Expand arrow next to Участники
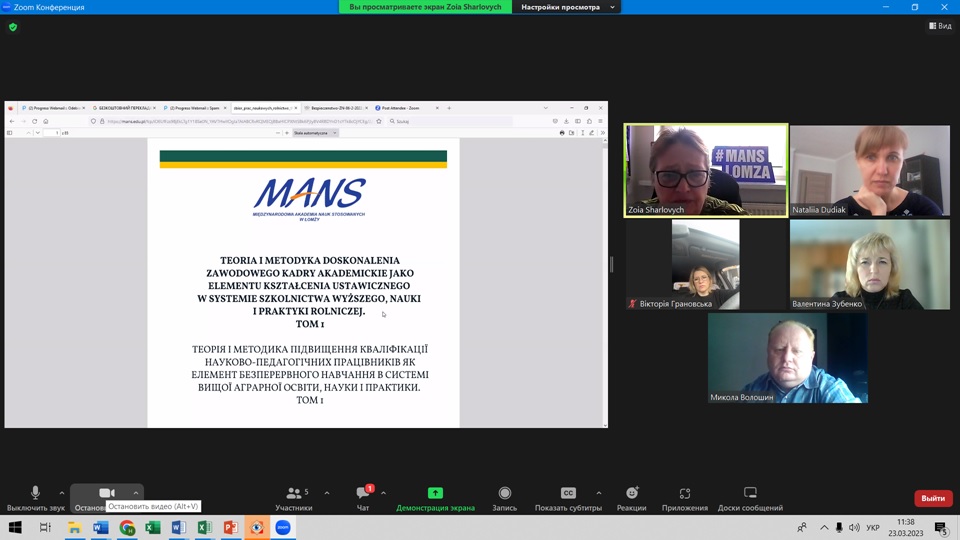The image size is (960, 540). (x=327, y=493)
